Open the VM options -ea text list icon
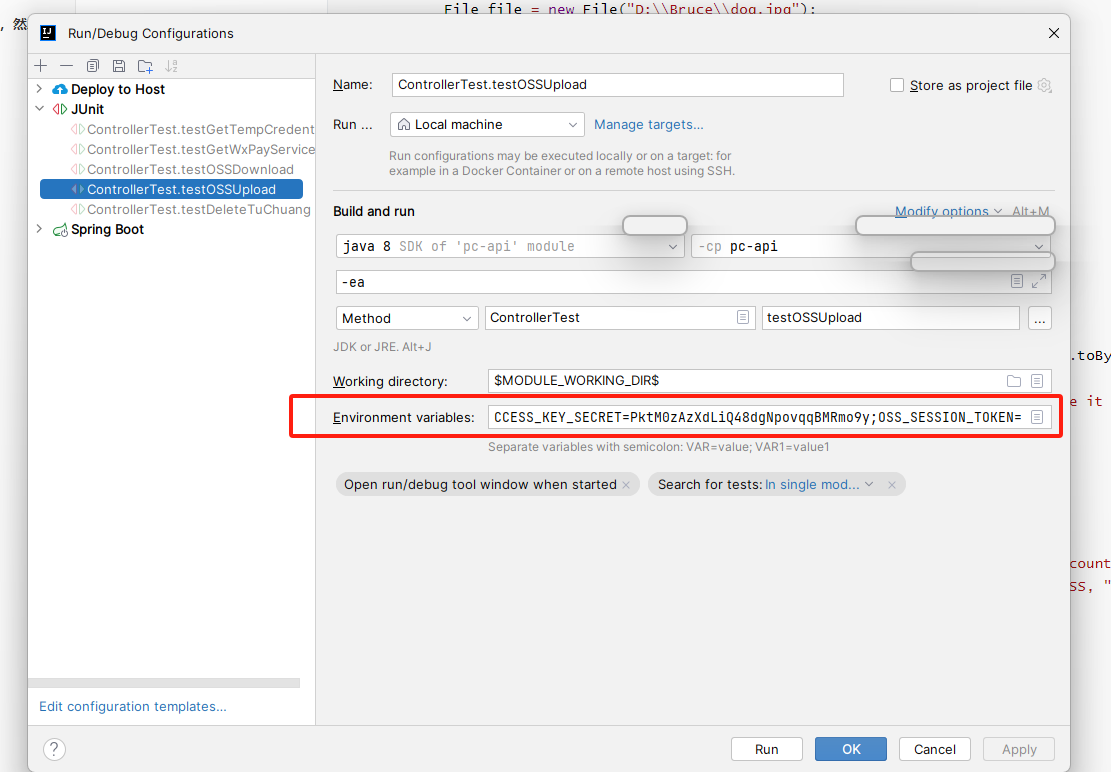The width and height of the screenshot is (1111, 772). (1017, 281)
